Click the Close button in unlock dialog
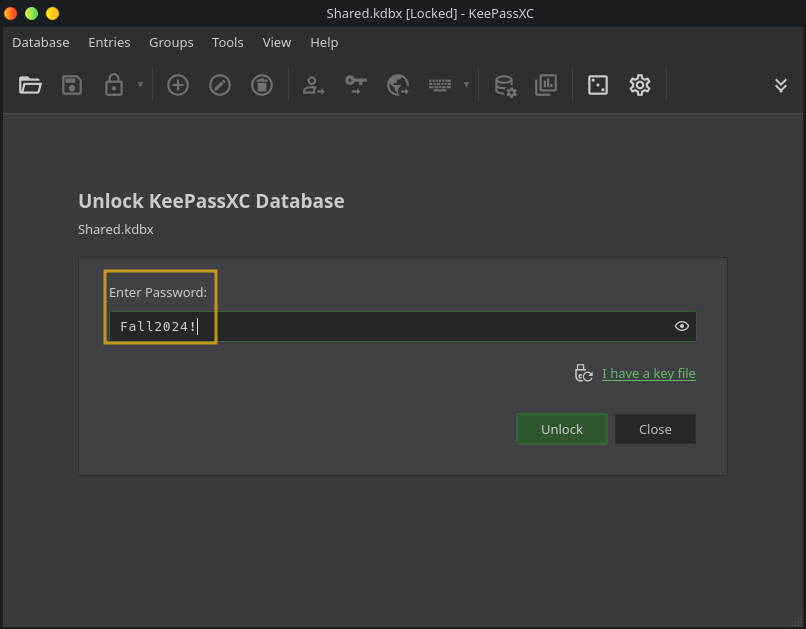 (x=655, y=429)
